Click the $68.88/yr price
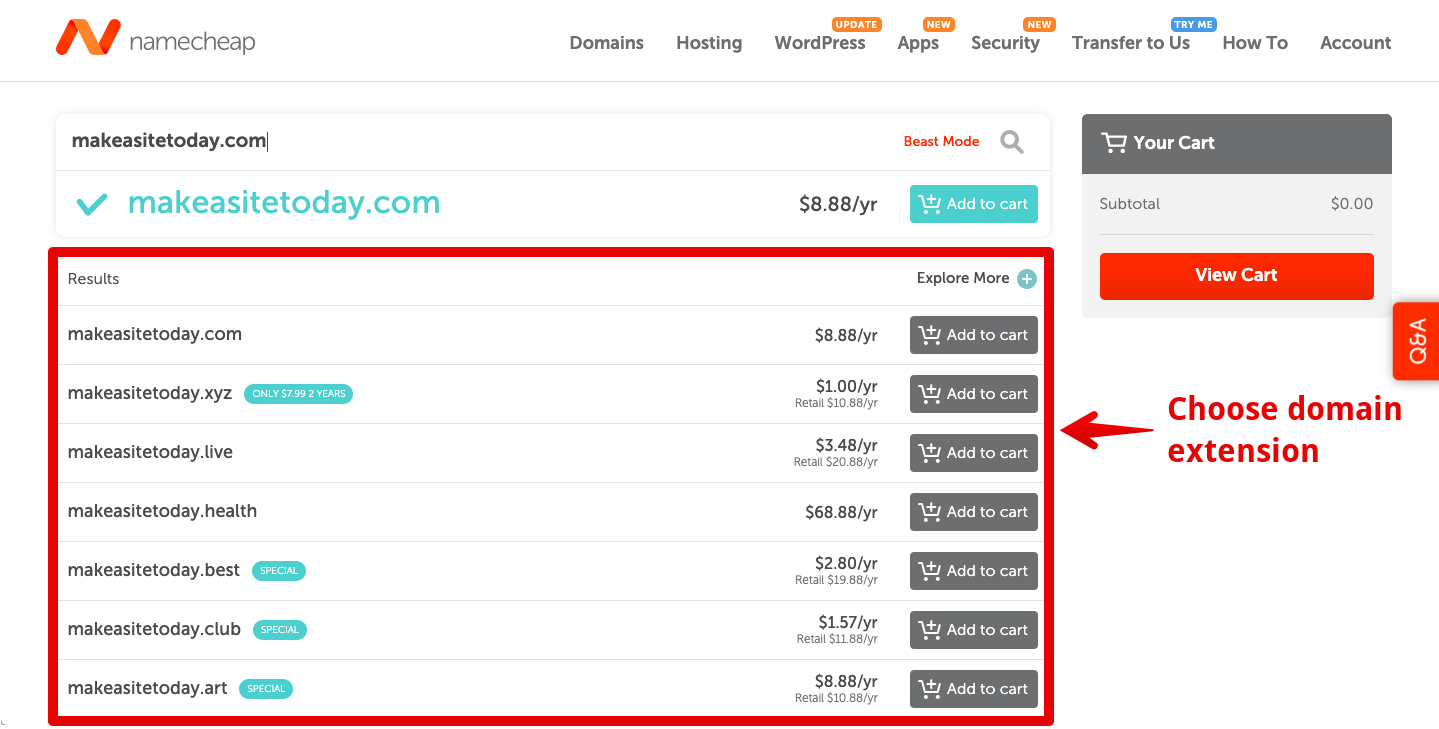This screenshot has width=1439, height=729. pos(841,513)
